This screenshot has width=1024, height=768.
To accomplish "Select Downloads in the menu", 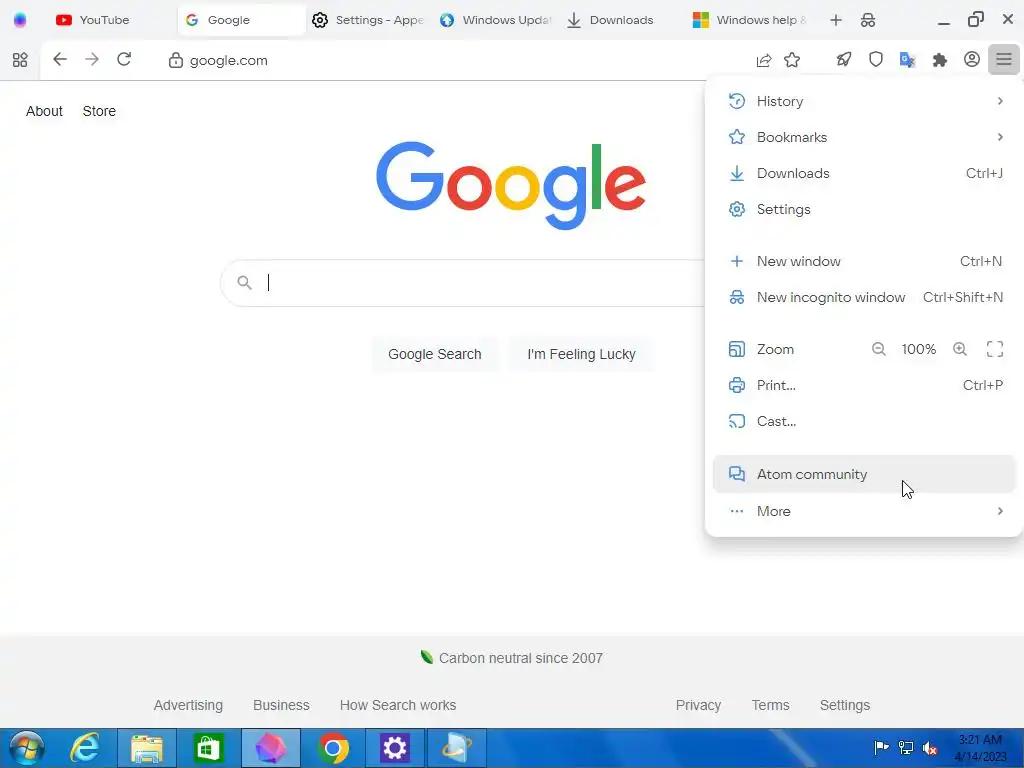I will click(864, 173).
